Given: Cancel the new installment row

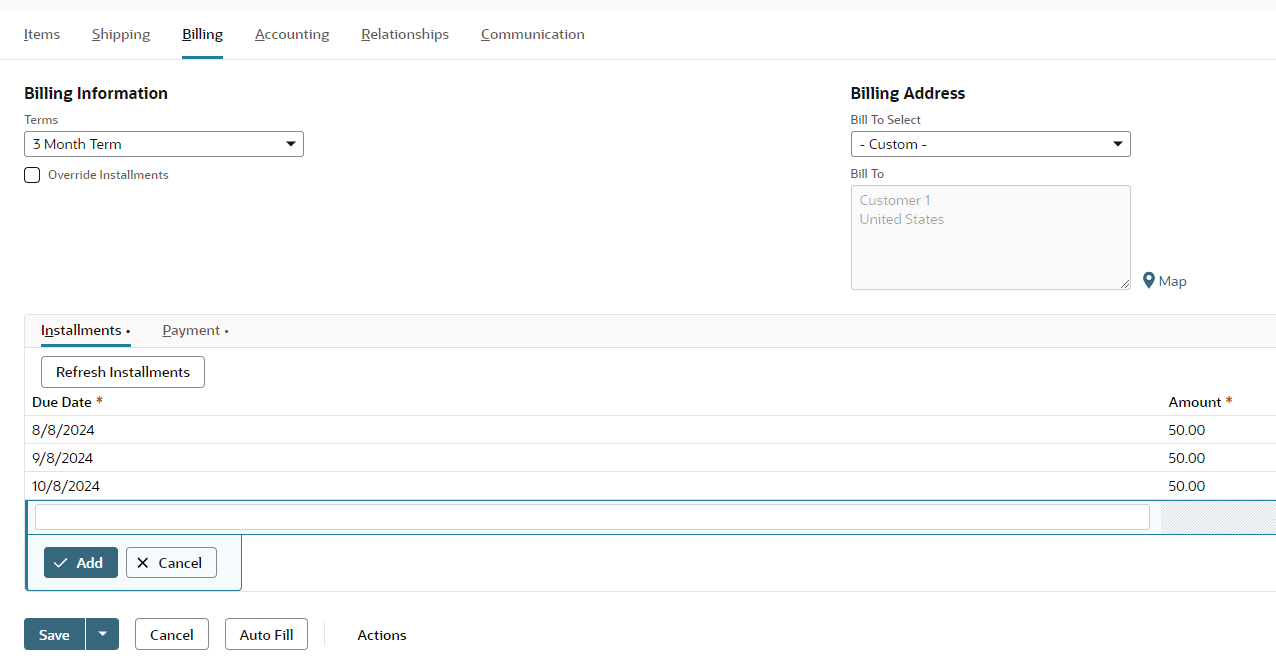Looking at the screenshot, I should click(171, 563).
